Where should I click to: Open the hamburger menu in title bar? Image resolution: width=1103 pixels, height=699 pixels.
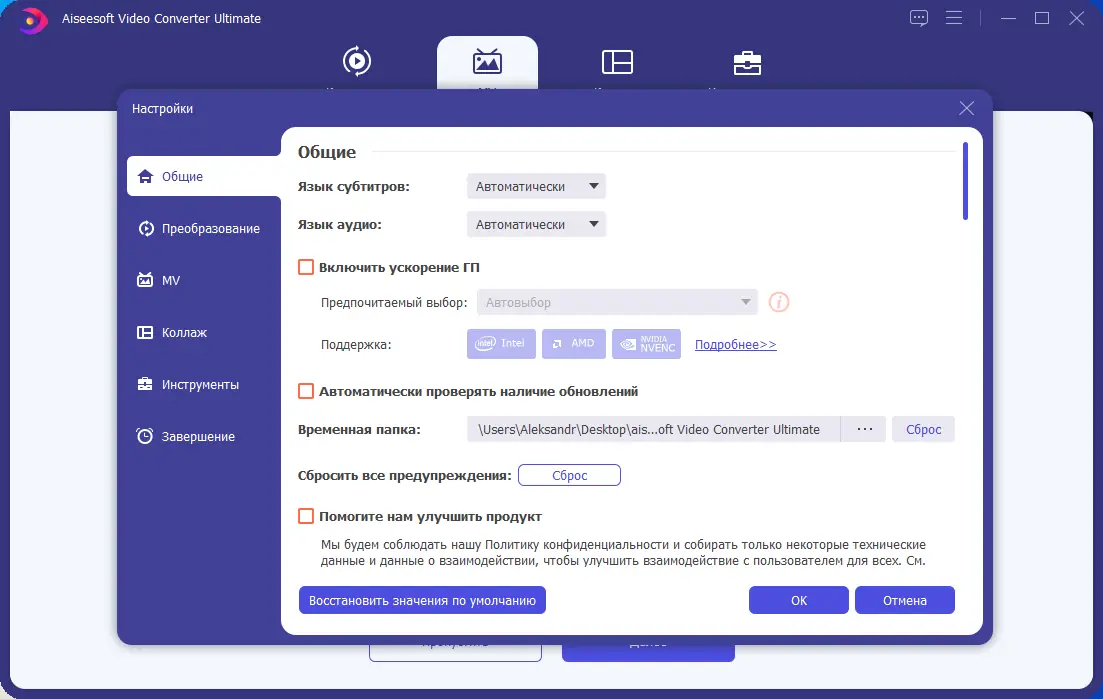(x=954, y=17)
